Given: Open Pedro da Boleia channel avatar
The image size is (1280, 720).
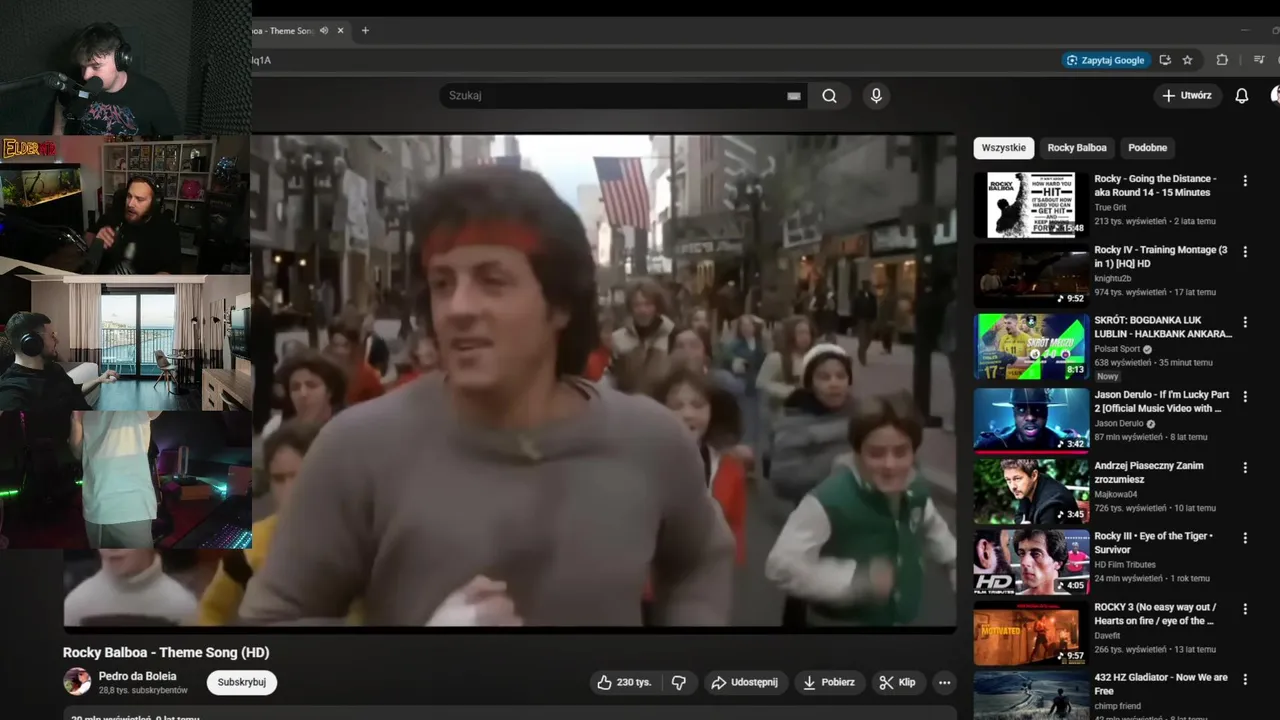Looking at the screenshot, I should (x=77, y=682).
